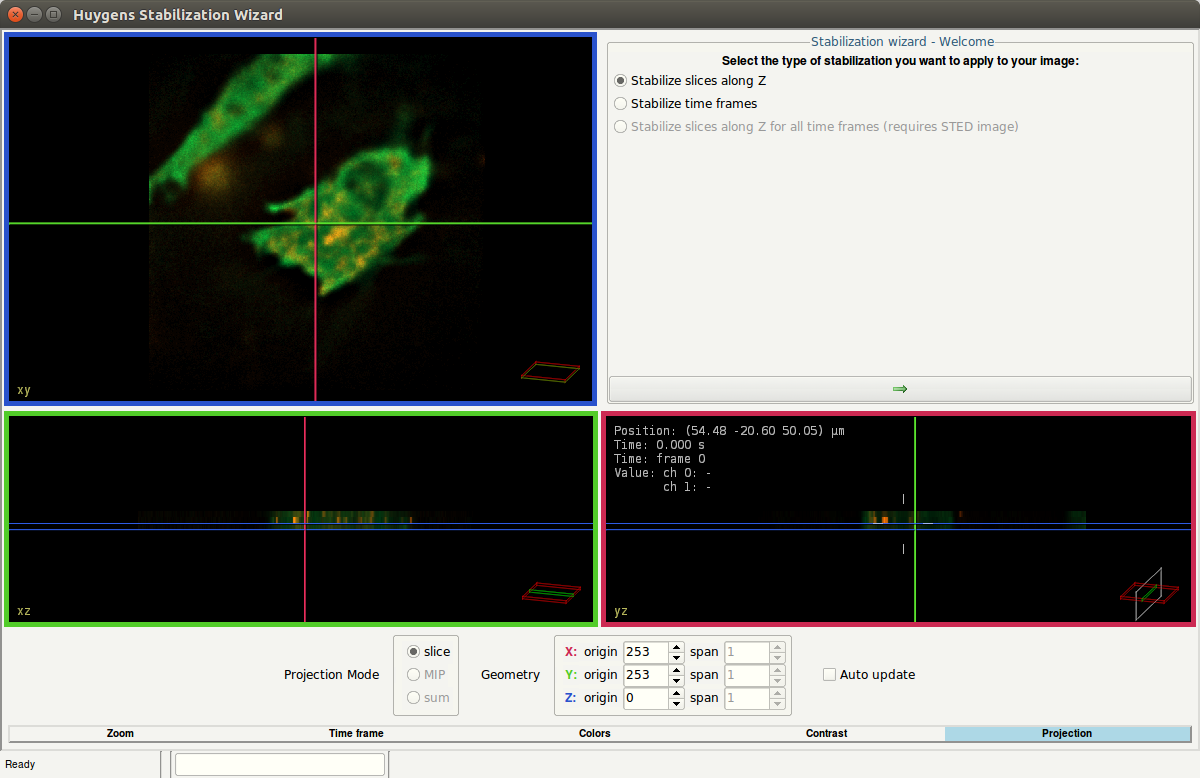Click the xz view orientation box icon
Viewport: 1200px width, 778px height.
550,592
